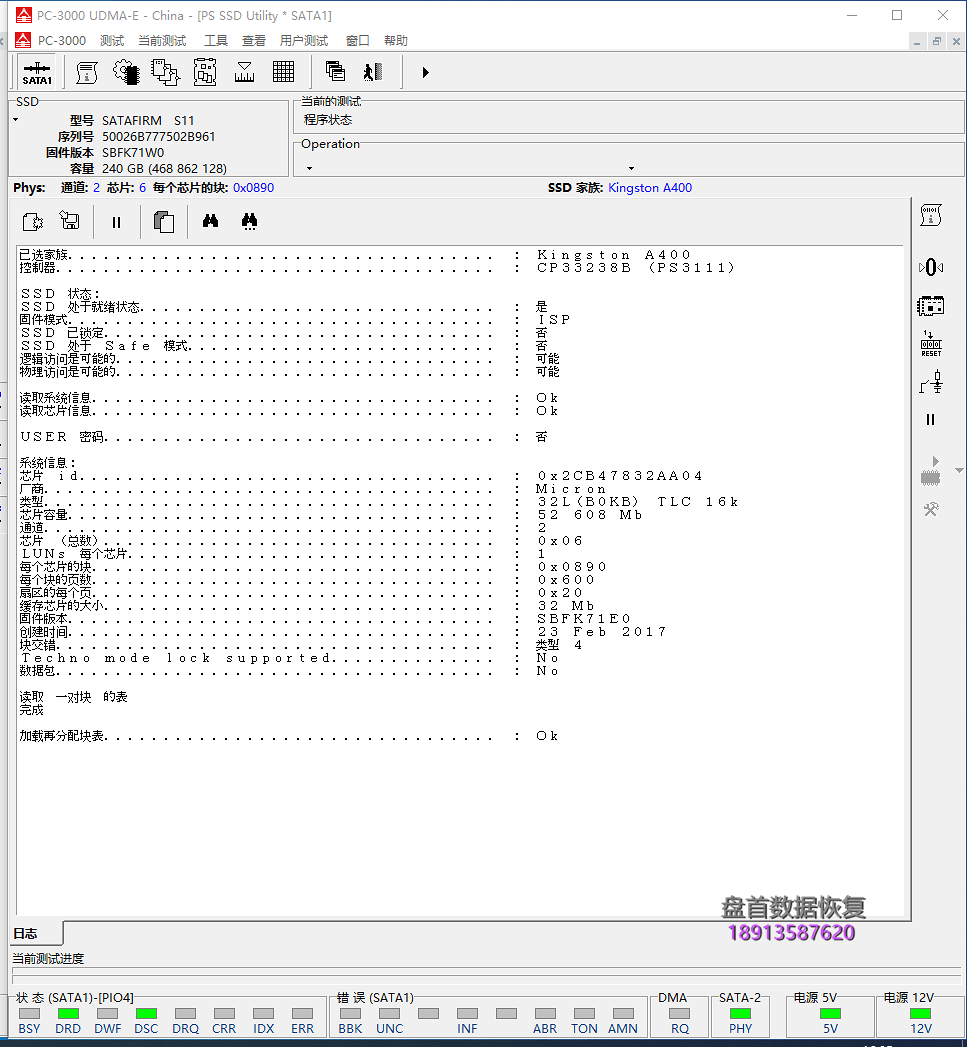Open the 当前测试 menu
The image size is (967, 1047).
coord(162,41)
